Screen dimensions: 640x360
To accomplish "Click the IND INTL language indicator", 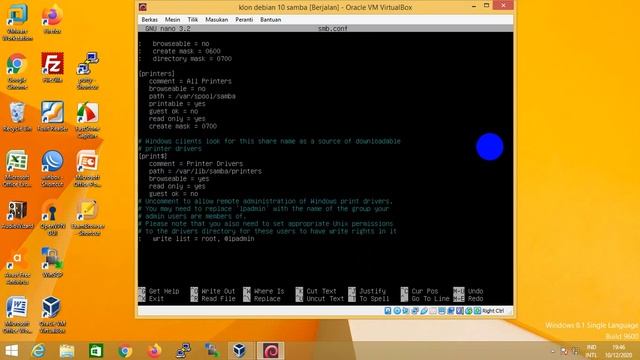I will click(x=591, y=351).
